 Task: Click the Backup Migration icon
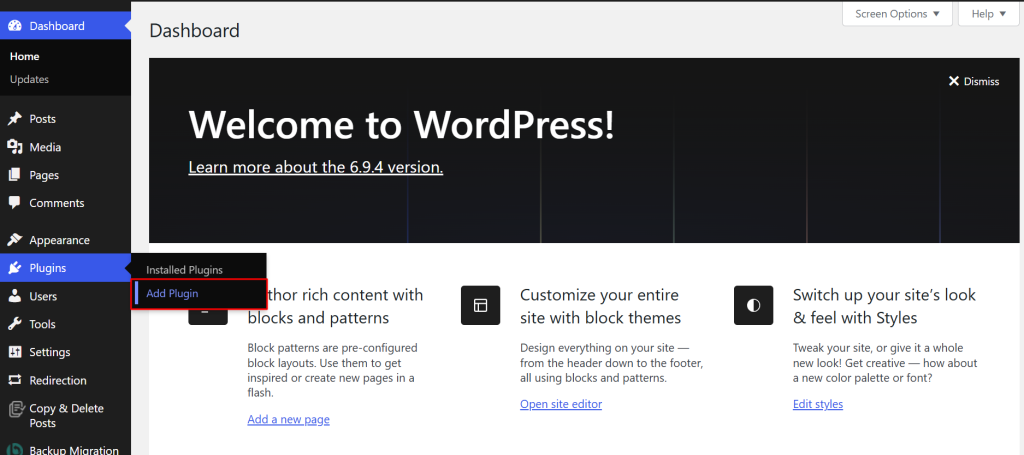tap(15, 450)
